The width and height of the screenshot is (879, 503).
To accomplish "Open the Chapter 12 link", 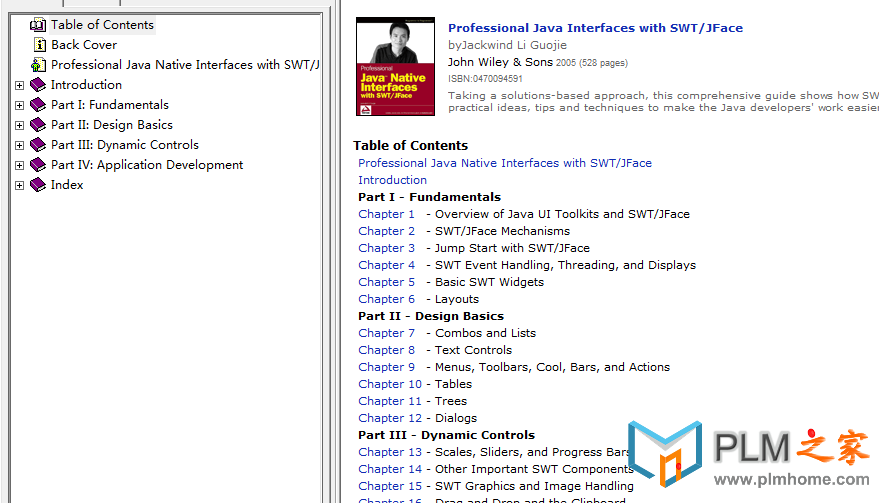I will coord(390,418).
